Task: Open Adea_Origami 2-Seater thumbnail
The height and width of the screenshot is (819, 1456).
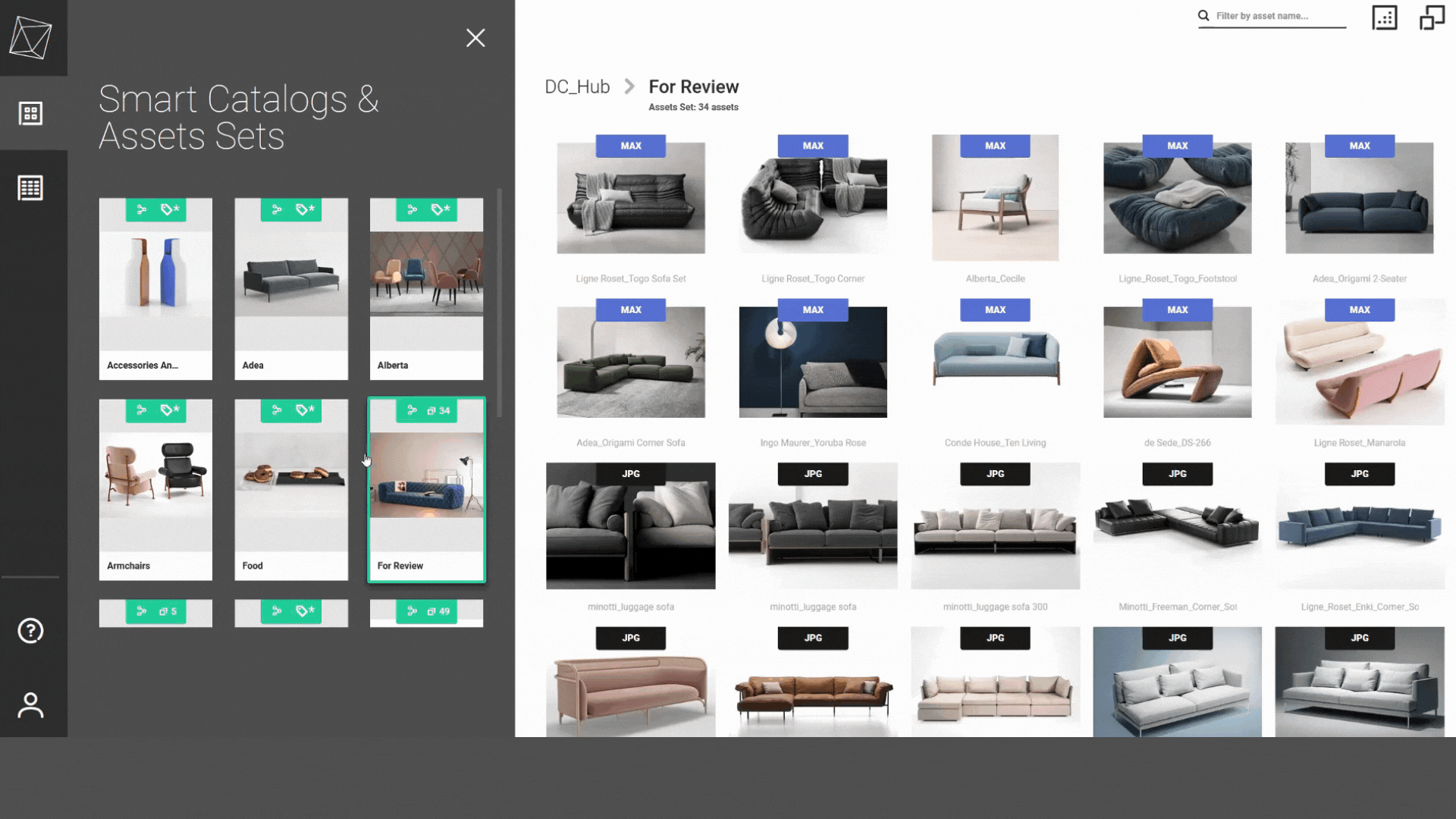Action: 1360,198
